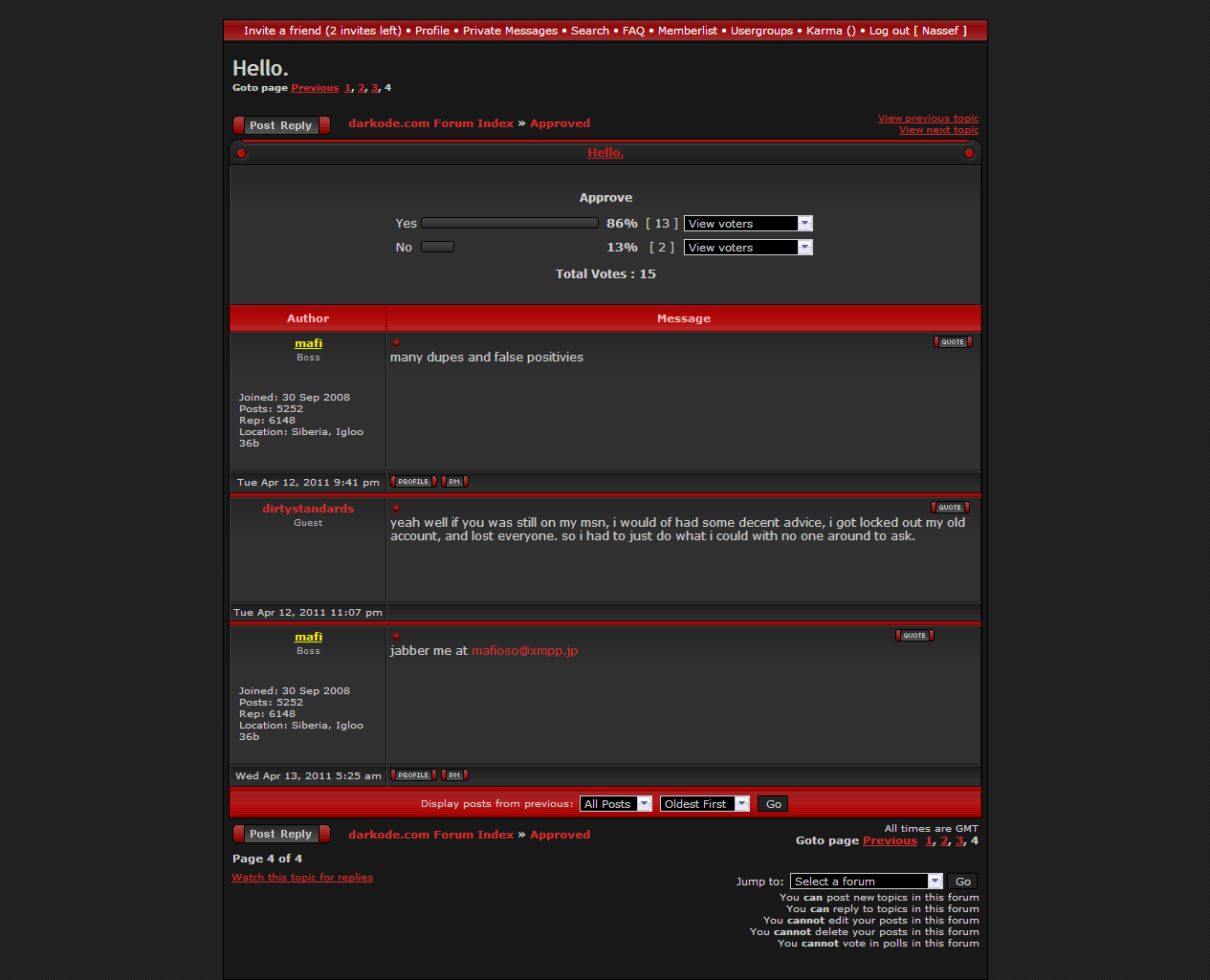Click the Quote icon on dirtystandards' post
The height and width of the screenshot is (980, 1210).
[950, 508]
